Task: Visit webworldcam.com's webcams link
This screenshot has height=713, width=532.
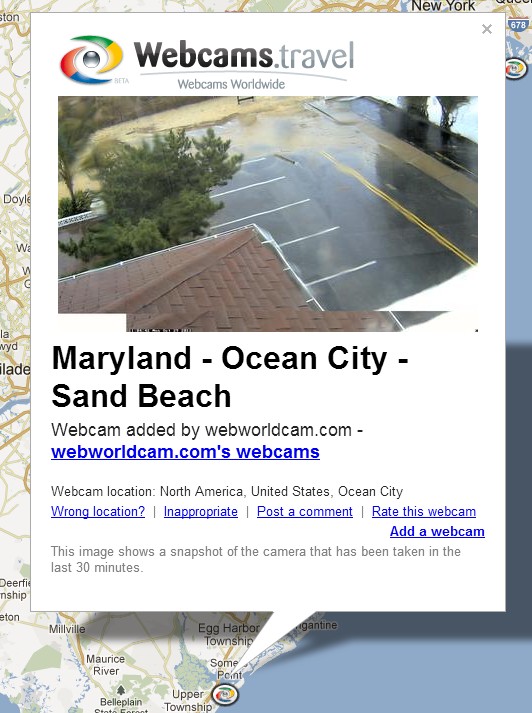Action: click(185, 452)
